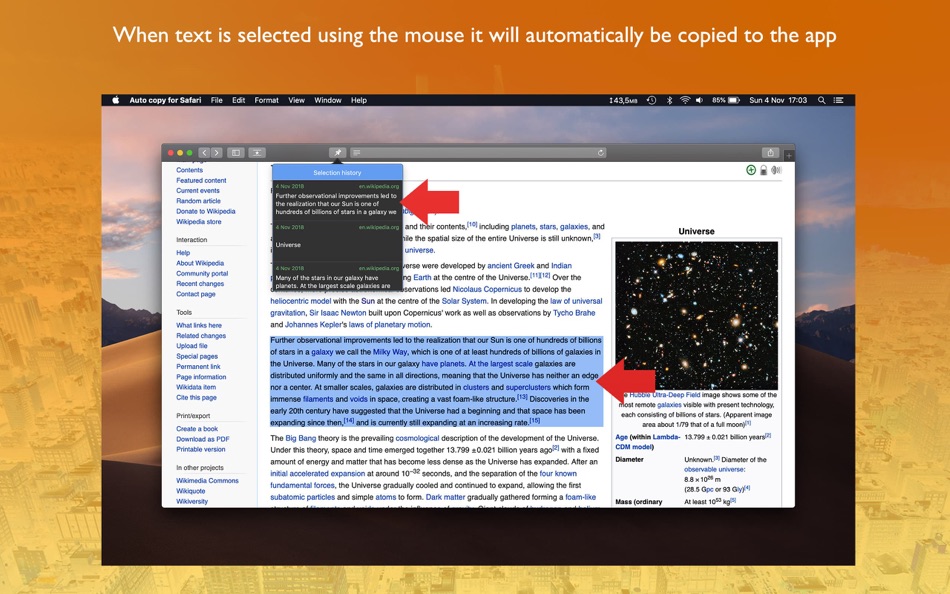The height and width of the screenshot is (594, 950).
Task: Follow the heliocentric model link
Action: 301,301
